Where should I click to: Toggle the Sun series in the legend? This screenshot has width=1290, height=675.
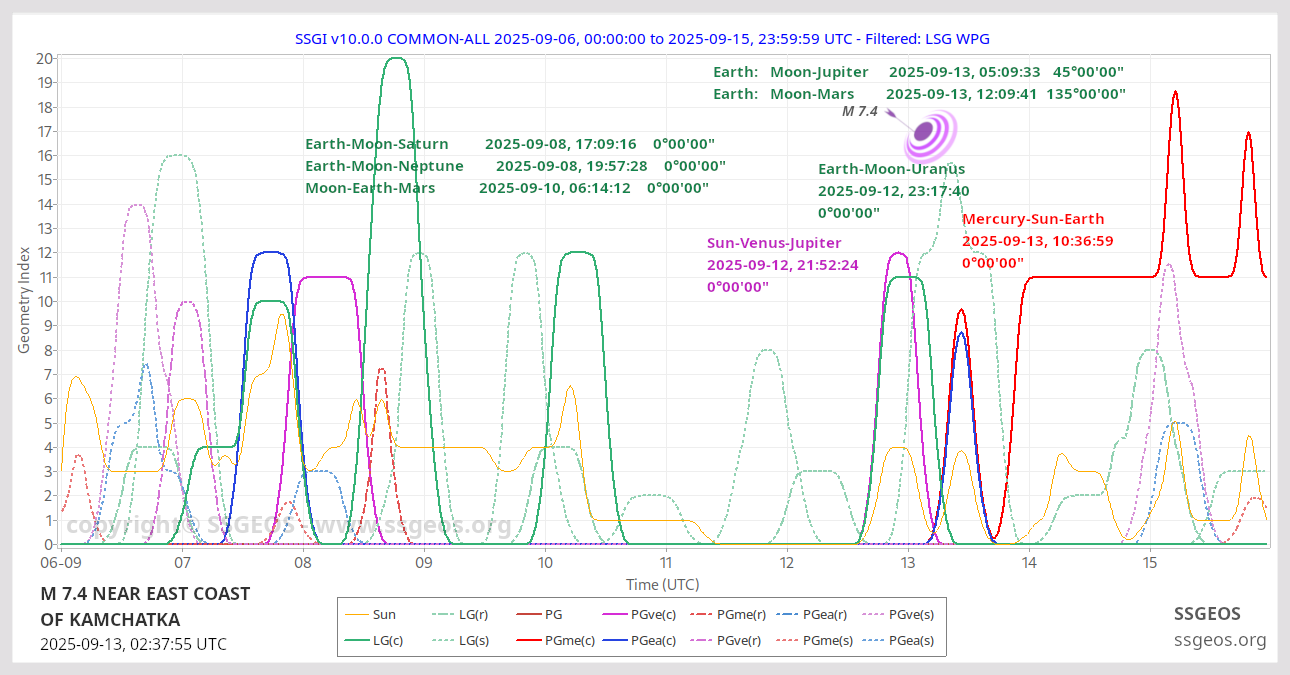(x=384, y=615)
